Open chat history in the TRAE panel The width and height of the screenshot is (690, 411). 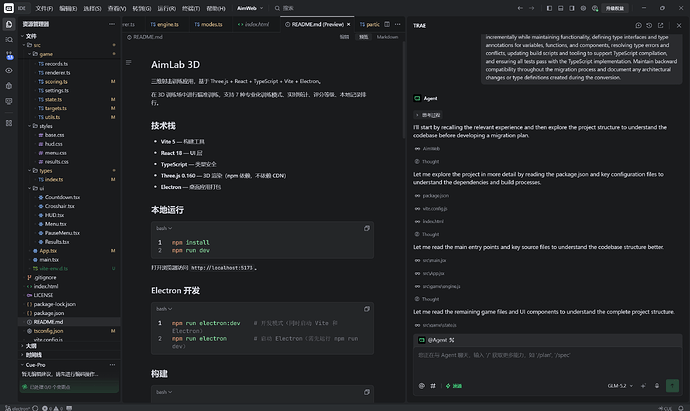click(649, 26)
